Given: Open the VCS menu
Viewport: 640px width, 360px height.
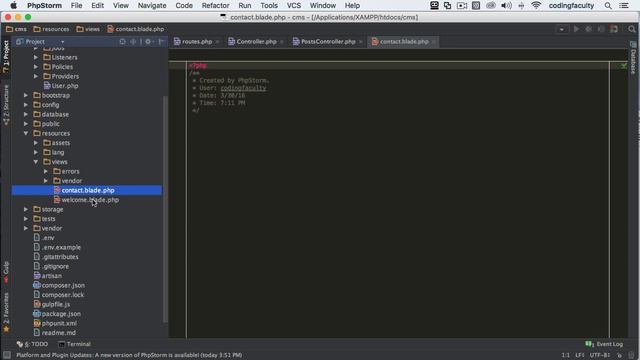Looking at the screenshot, I should [294, 6].
